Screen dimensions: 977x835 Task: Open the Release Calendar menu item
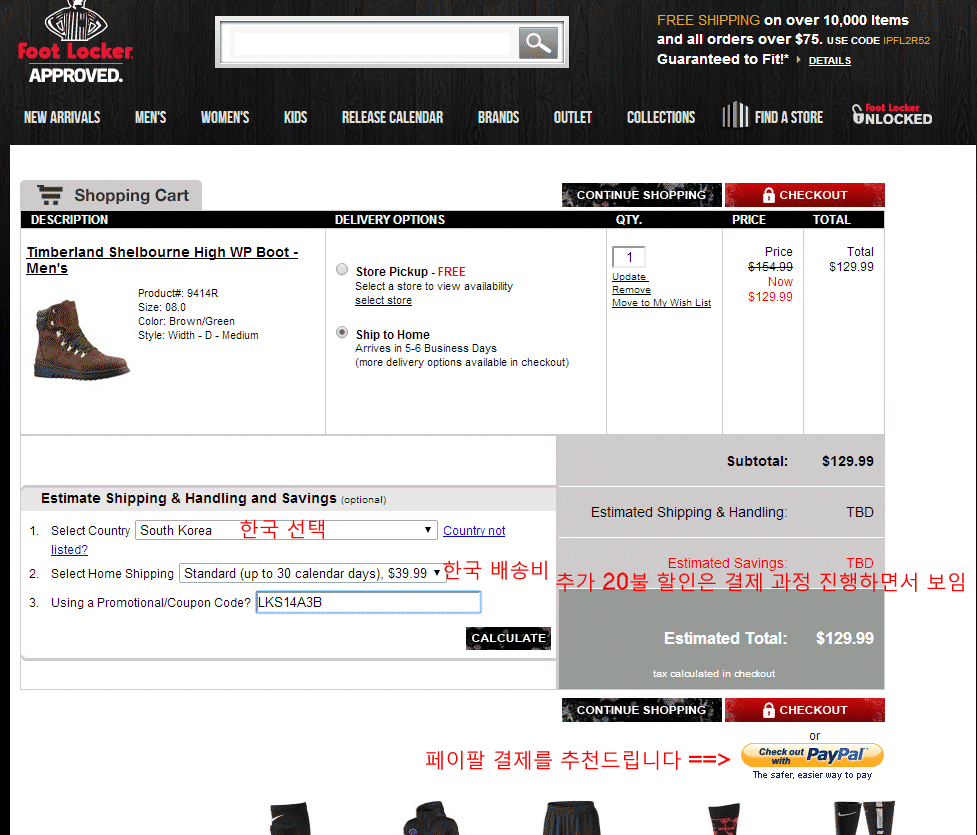pyautogui.click(x=392, y=117)
